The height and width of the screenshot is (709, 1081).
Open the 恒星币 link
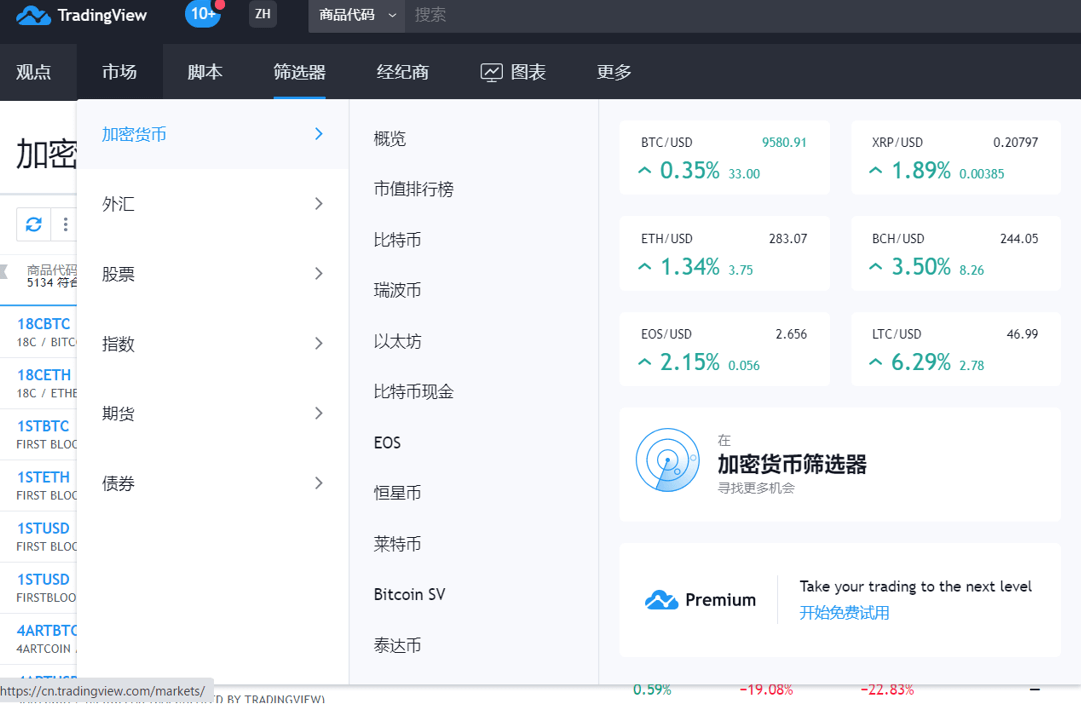tap(397, 493)
